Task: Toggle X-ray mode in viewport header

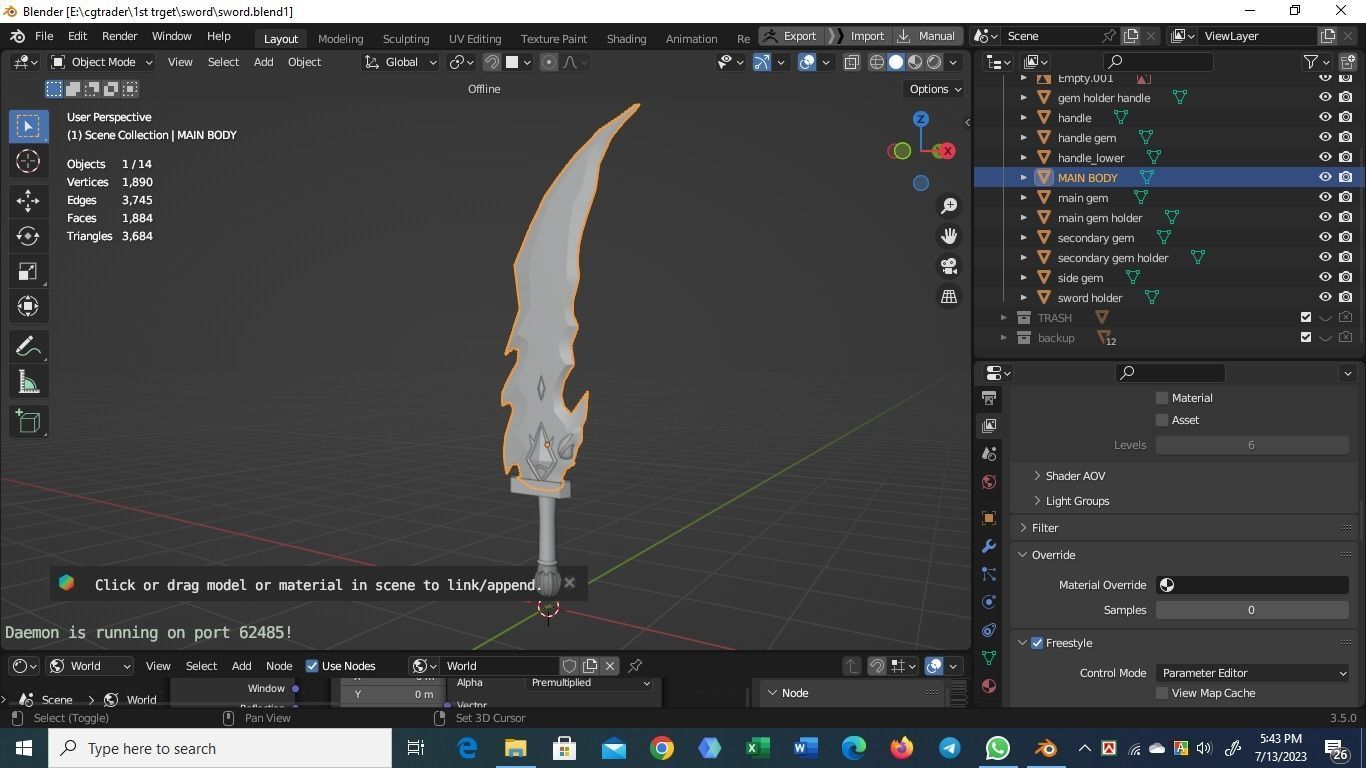Action: point(851,62)
